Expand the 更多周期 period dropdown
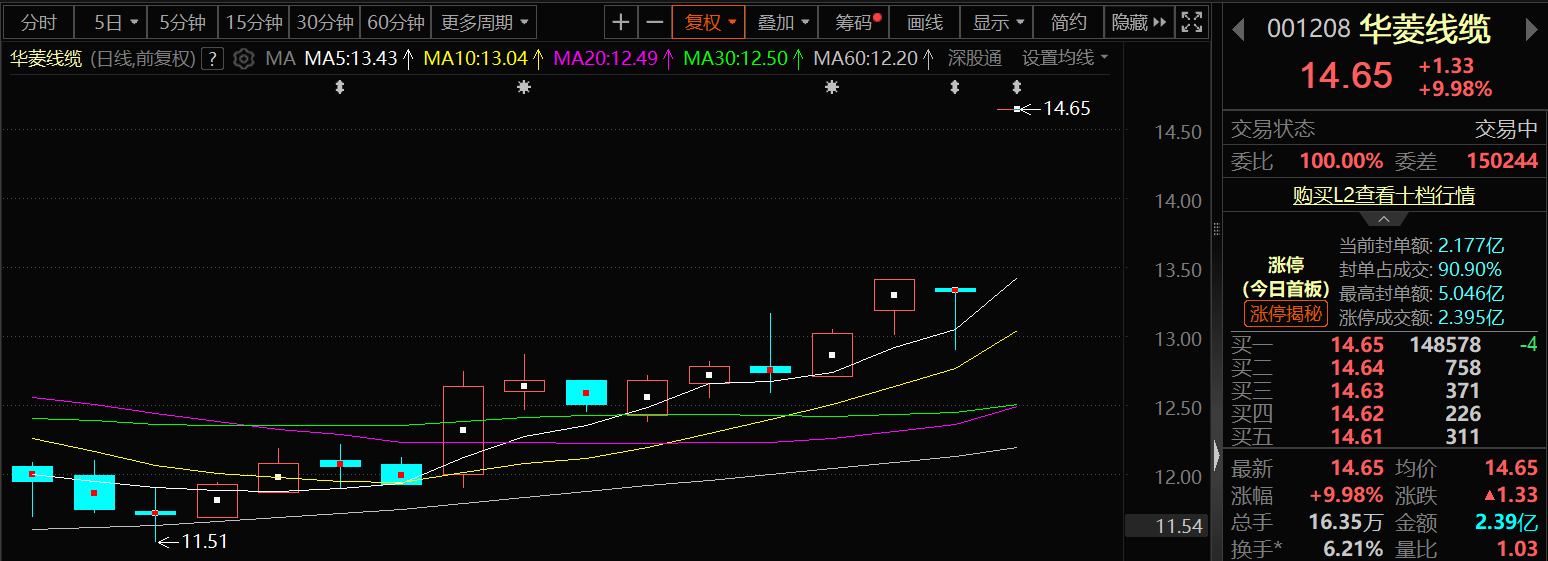 [483, 22]
